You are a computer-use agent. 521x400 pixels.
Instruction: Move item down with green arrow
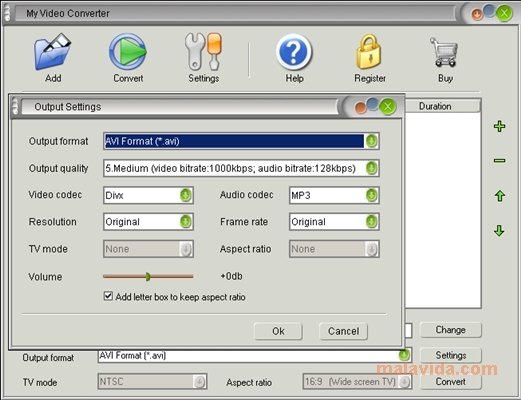tap(499, 231)
